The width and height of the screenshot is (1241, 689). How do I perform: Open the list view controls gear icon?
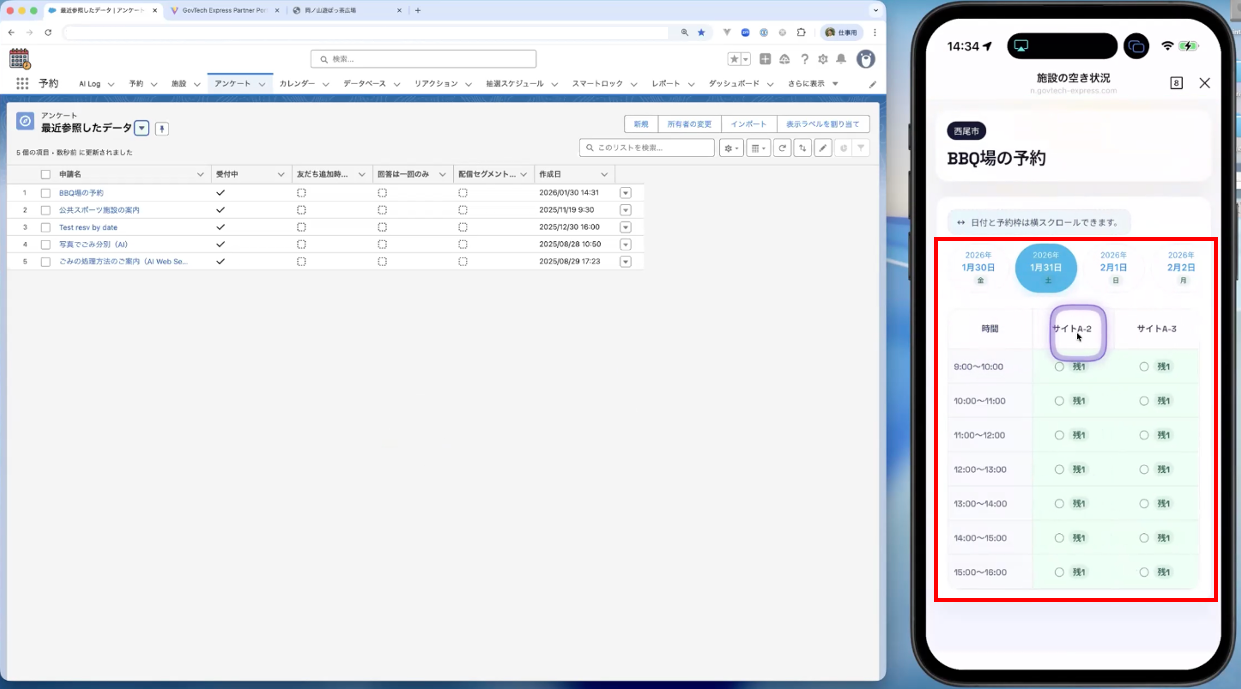pyautogui.click(x=731, y=148)
